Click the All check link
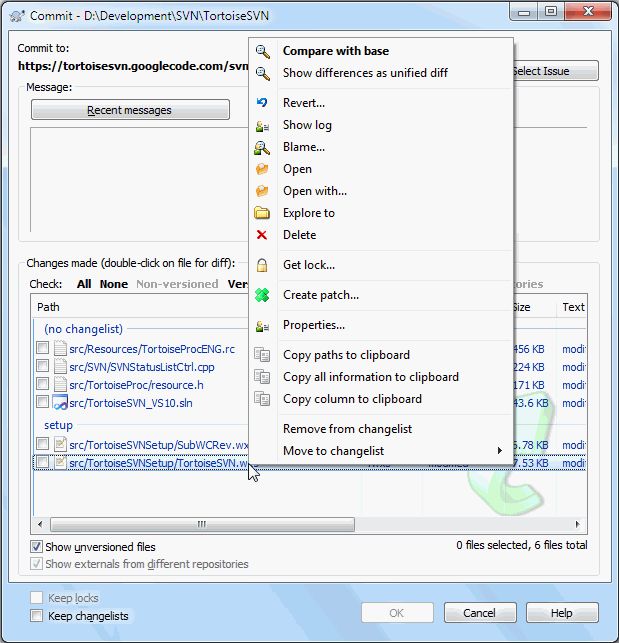 coord(84,284)
